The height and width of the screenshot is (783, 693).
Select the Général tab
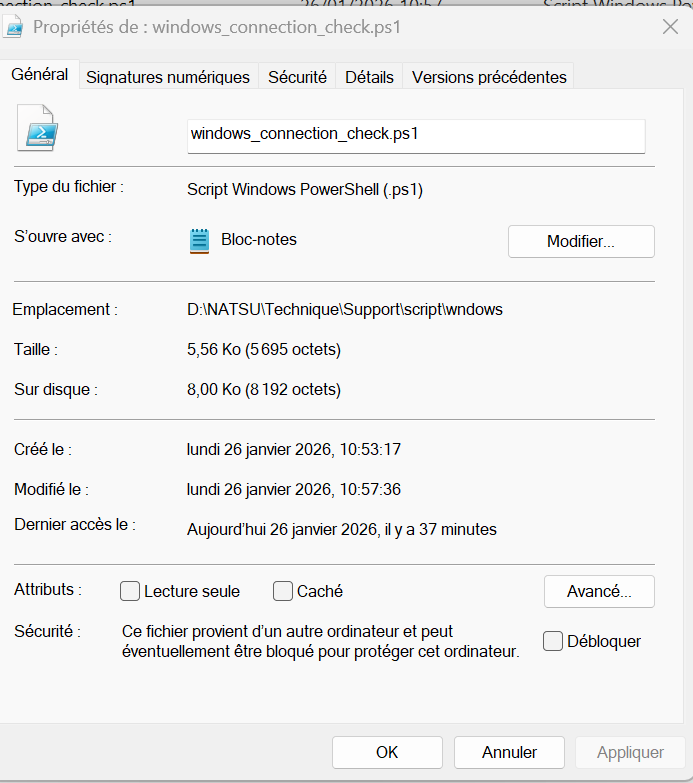point(40,75)
